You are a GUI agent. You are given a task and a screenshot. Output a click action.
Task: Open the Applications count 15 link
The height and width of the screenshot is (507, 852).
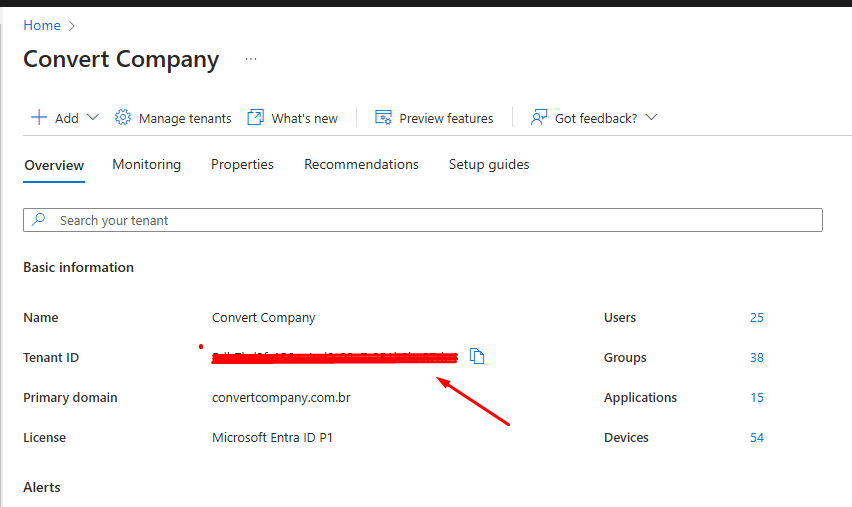click(x=757, y=398)
